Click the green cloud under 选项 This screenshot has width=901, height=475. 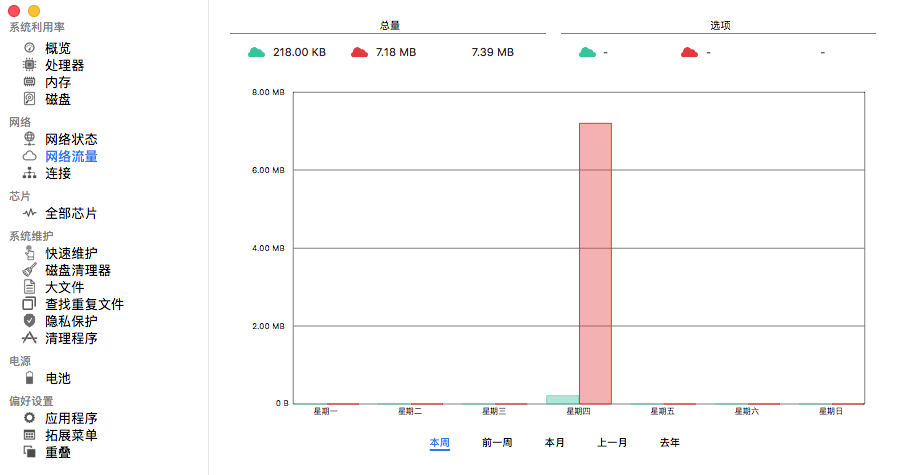pos(587,52)
